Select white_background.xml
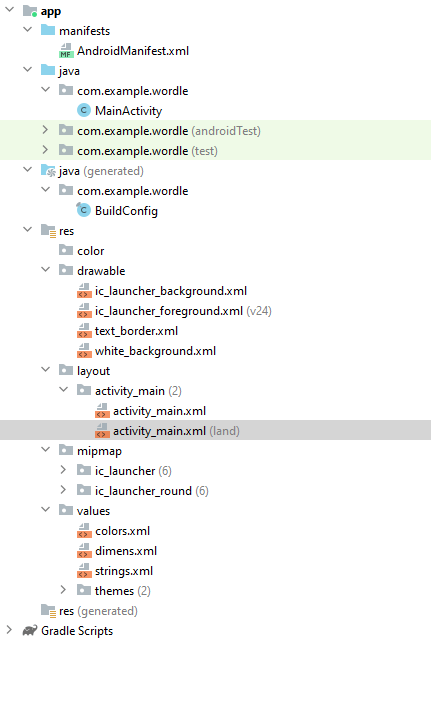The image size is (431, 716). (155, 351)
